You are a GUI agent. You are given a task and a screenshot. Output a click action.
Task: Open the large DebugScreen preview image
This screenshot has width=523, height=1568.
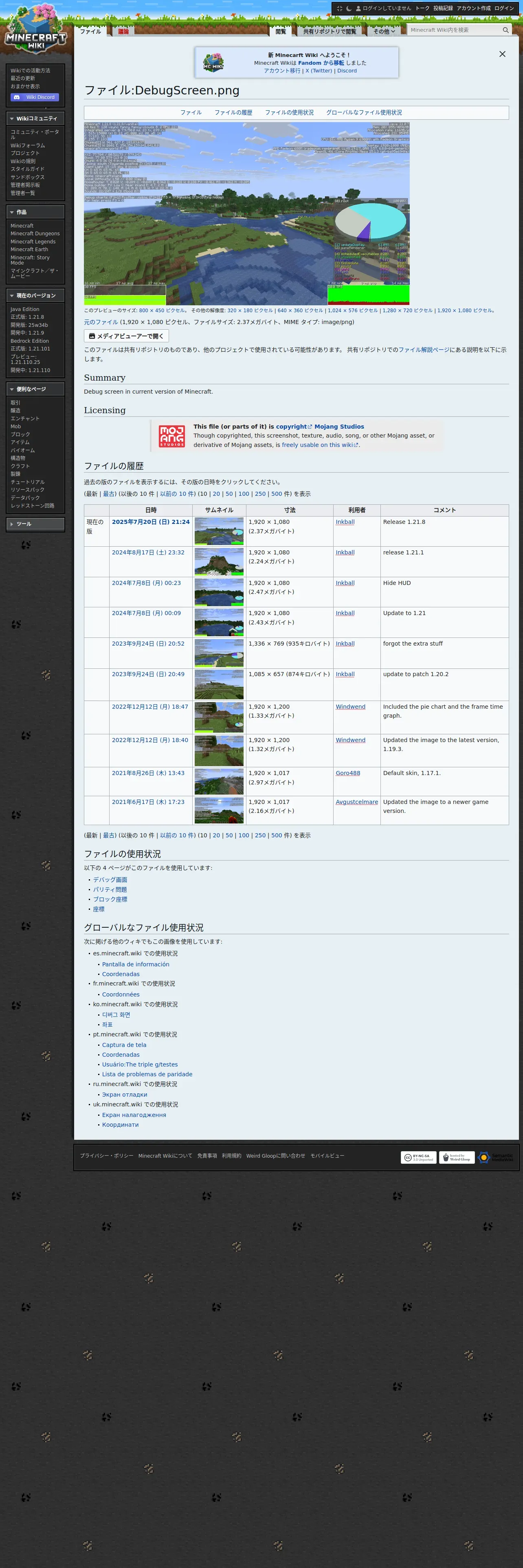click(246, 214)
